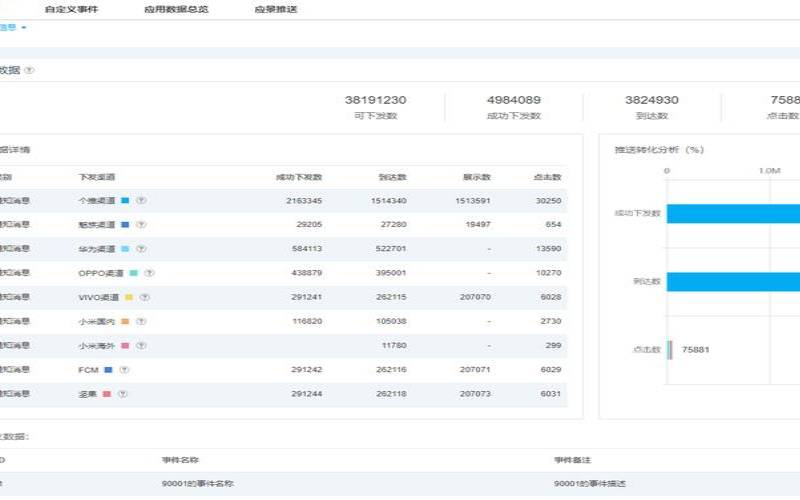Click the small 点击数 bar in the chart
Image resolution: width=800 pixels, height=500 pixels.
click(669, 350)
